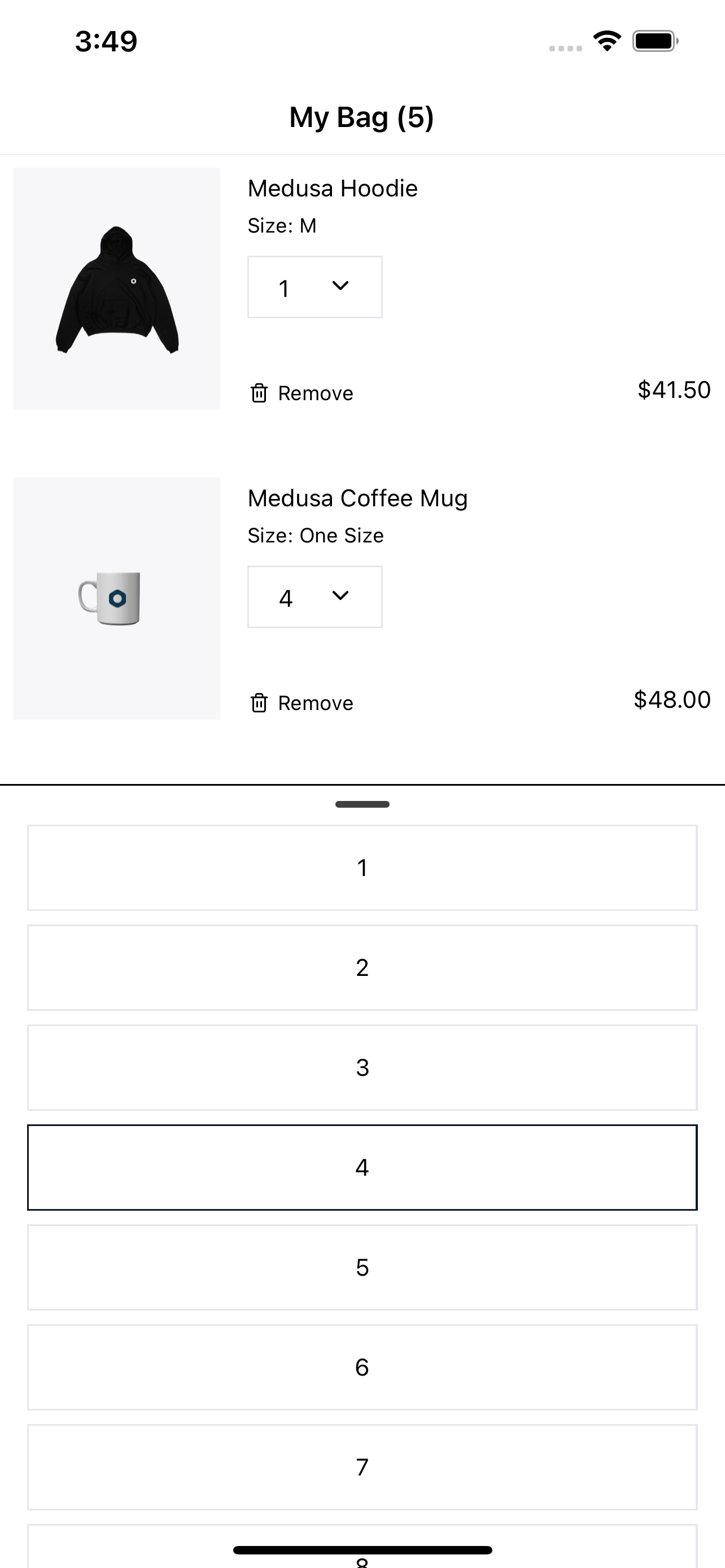The width and height of the screenshot is (725, 1568).
Task: Open the Medusa Hoodie quantity dropdown
Action: [315, 287]
